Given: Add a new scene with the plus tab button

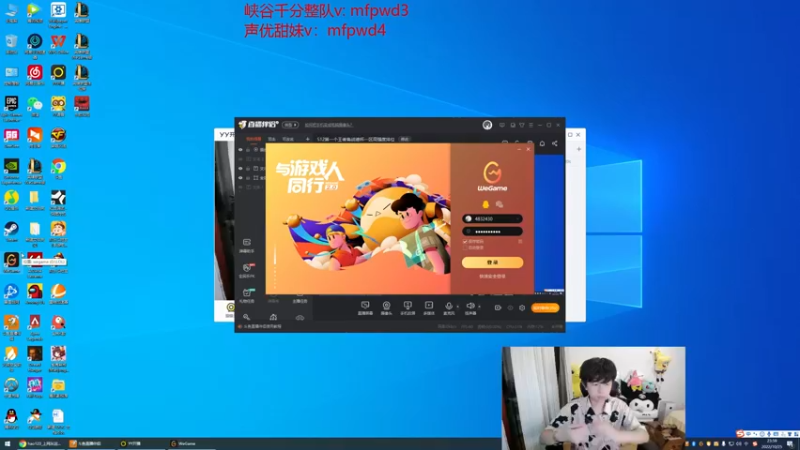Looking at the screenshot, I should point(307,139).
